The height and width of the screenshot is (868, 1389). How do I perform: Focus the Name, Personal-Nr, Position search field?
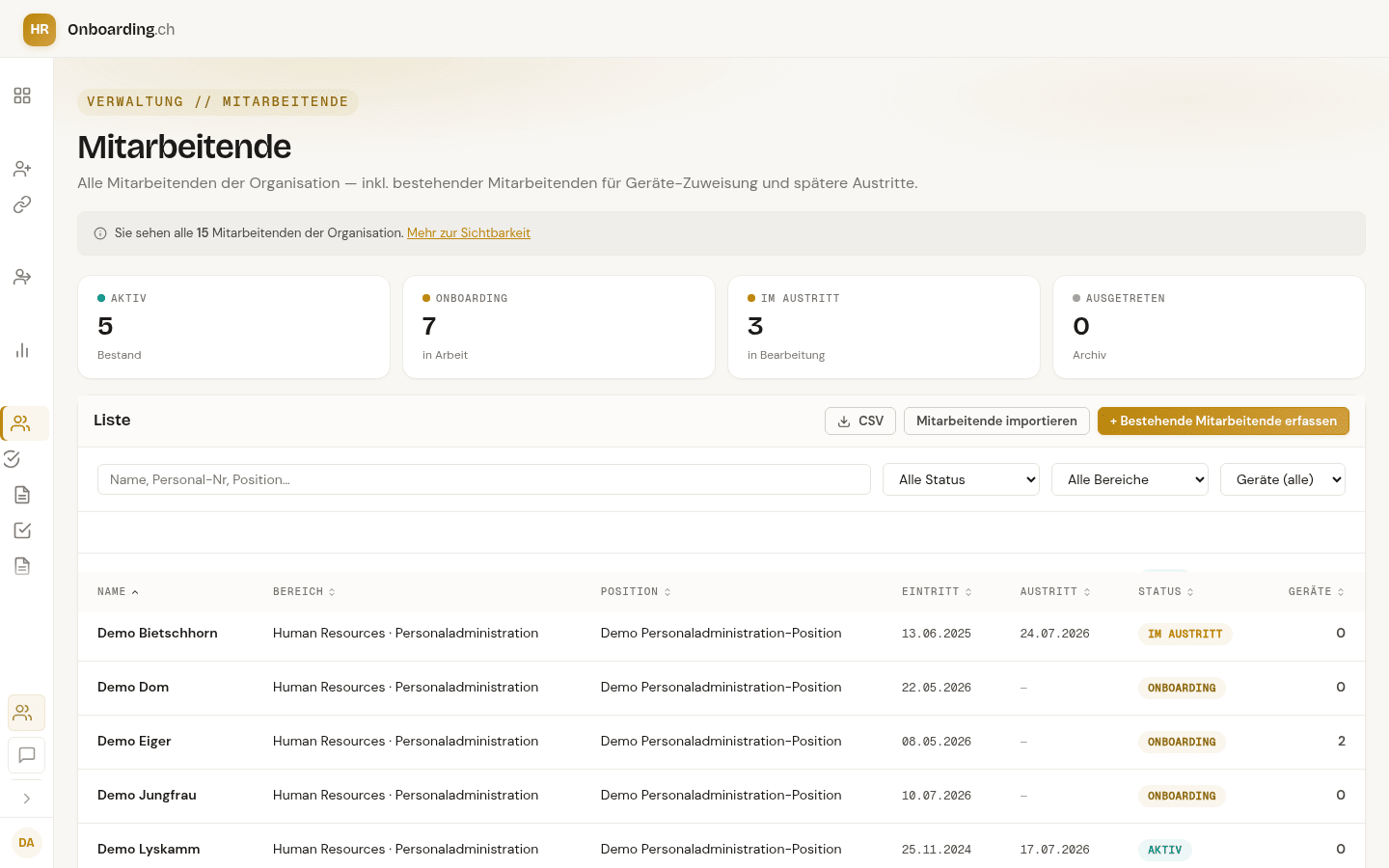484,479
